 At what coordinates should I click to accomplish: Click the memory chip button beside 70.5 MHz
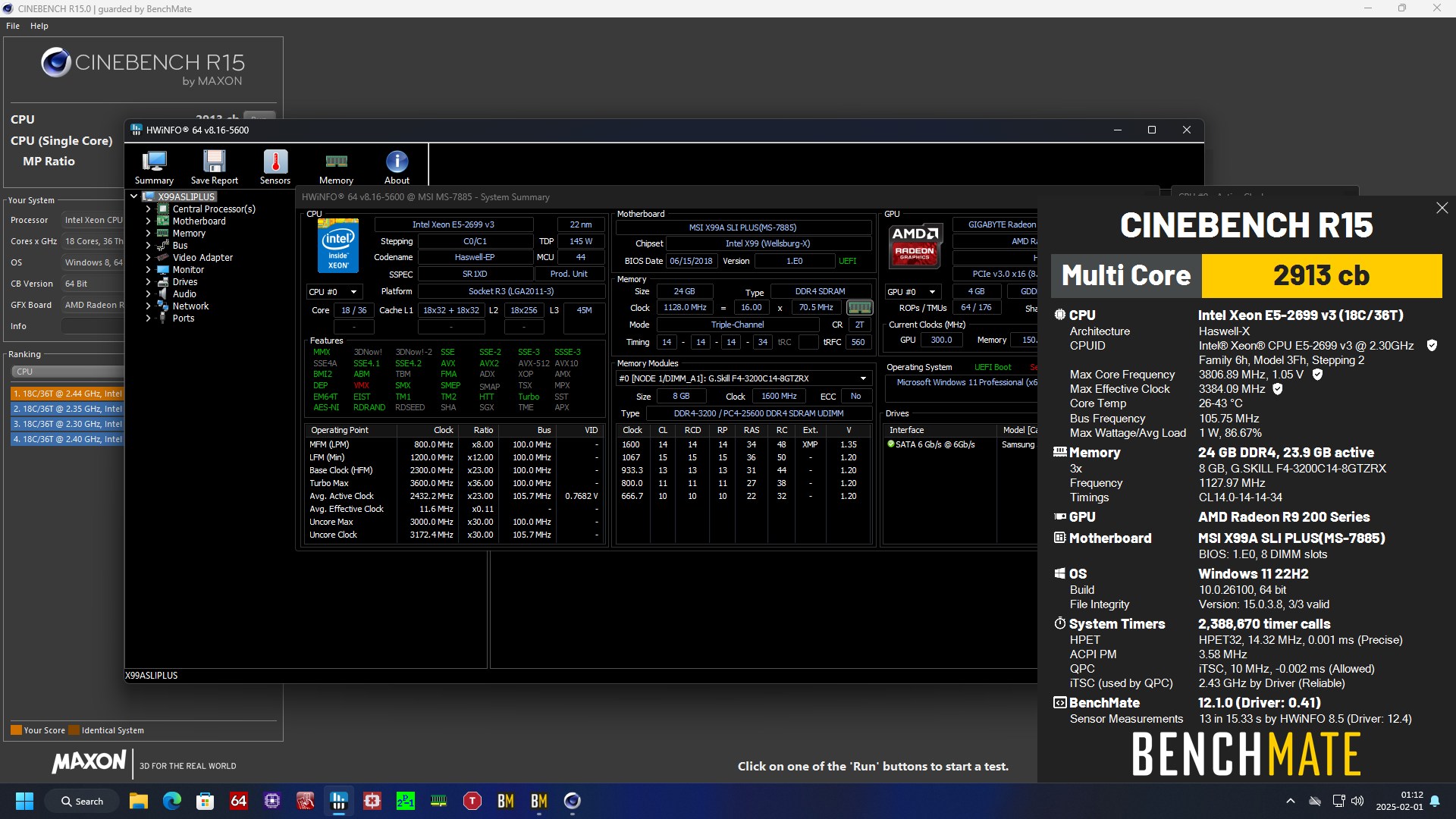click(859, 307)
